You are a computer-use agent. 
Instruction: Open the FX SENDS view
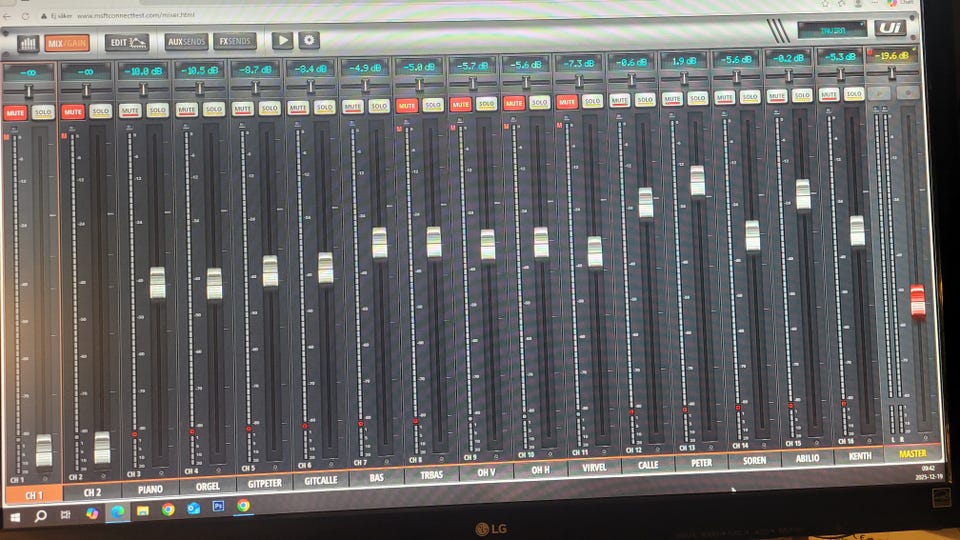(235, 41)
